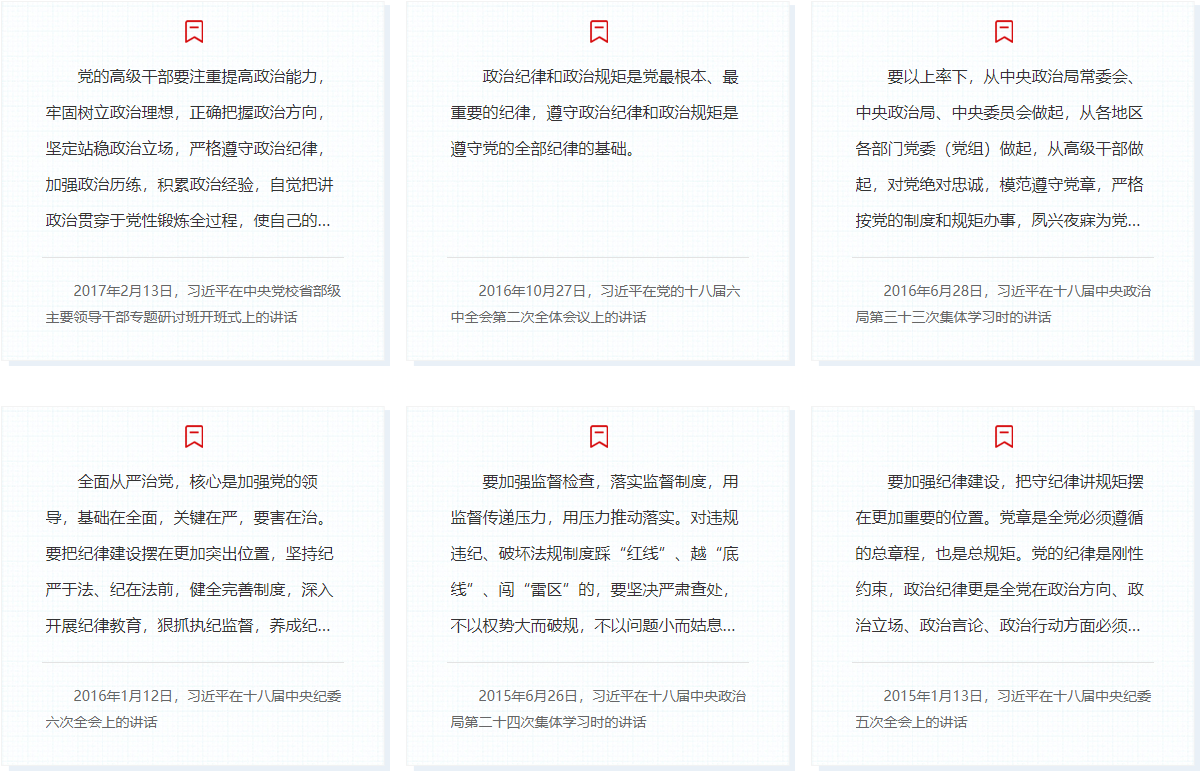Image resolution: width=1201 pixels, height=771 pixels.
Task: Click bookmark icon above 全面从严治党 quote
Action: 194,436
